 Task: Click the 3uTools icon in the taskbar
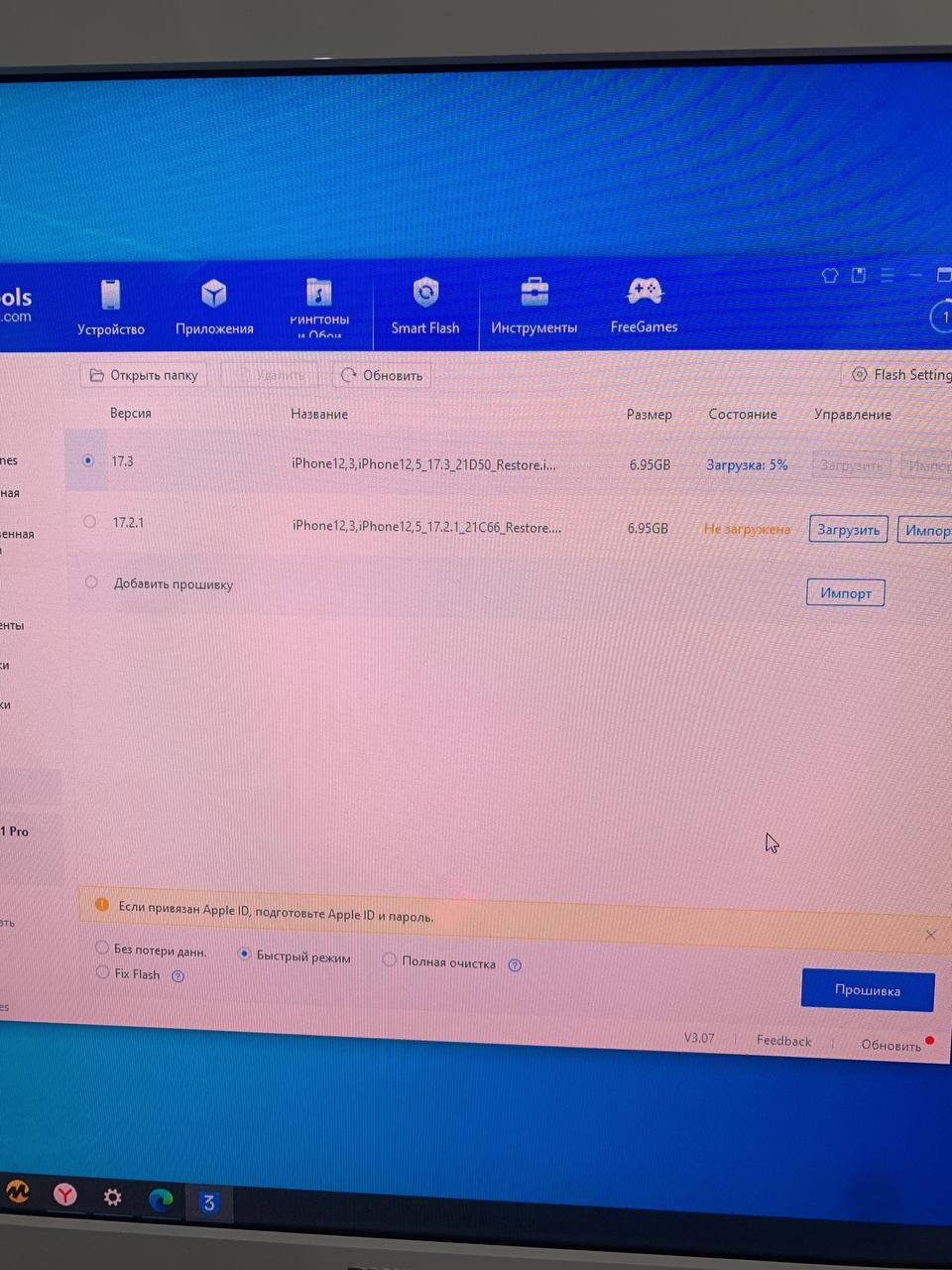click(208, 1203)
